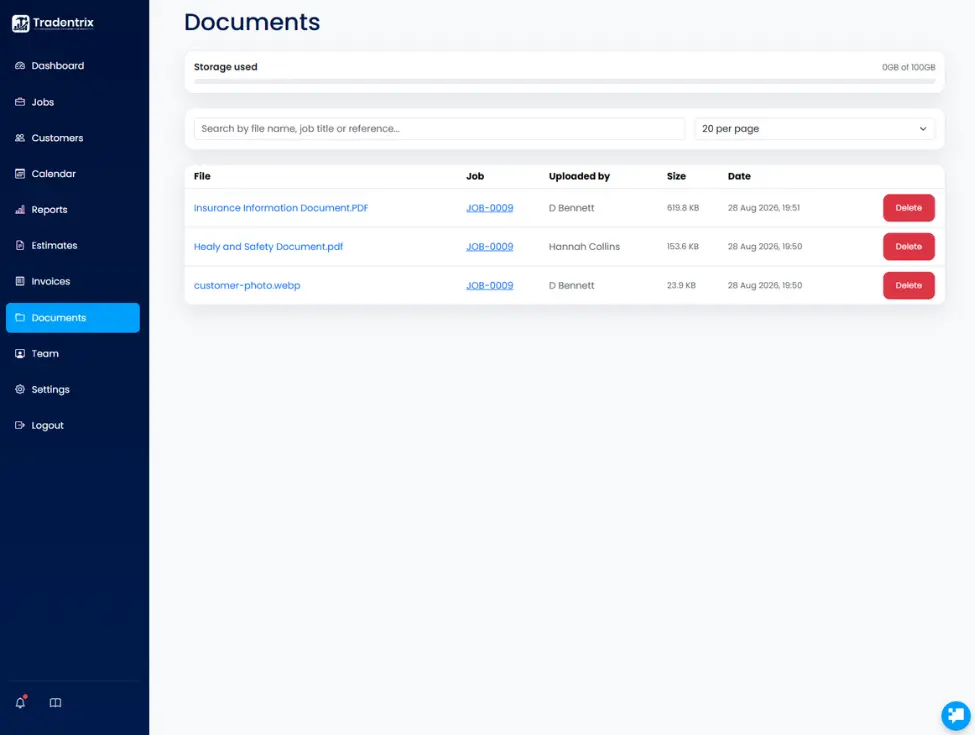The height and width of the screenshot is (735, 975).
Task: Open Insurance Information Document.PDF
Action: 280,208
